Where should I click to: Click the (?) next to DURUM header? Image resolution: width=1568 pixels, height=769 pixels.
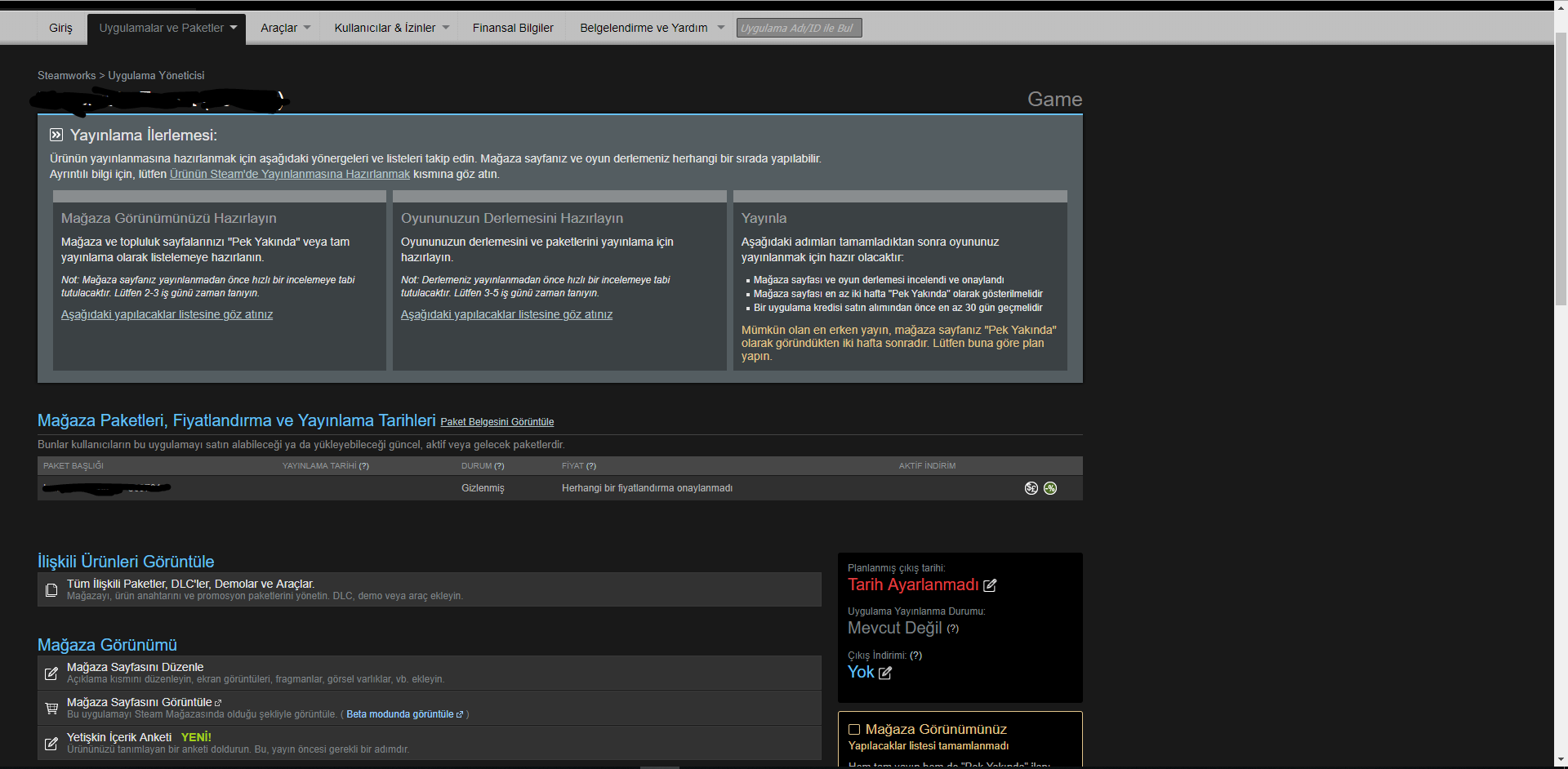tap(499, 466)
